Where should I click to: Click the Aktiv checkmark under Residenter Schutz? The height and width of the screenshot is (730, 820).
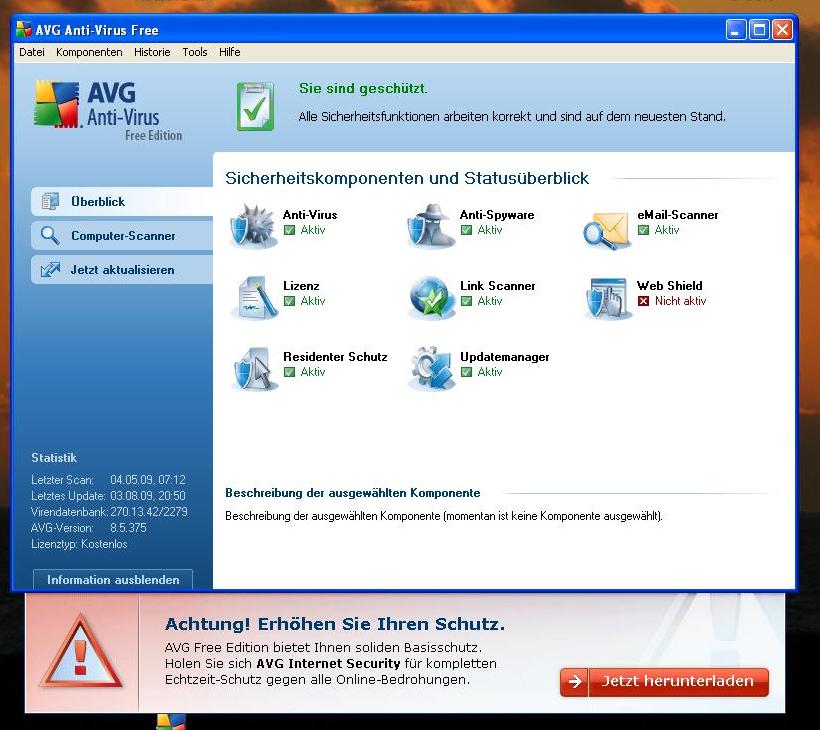[x=289, y=372]
